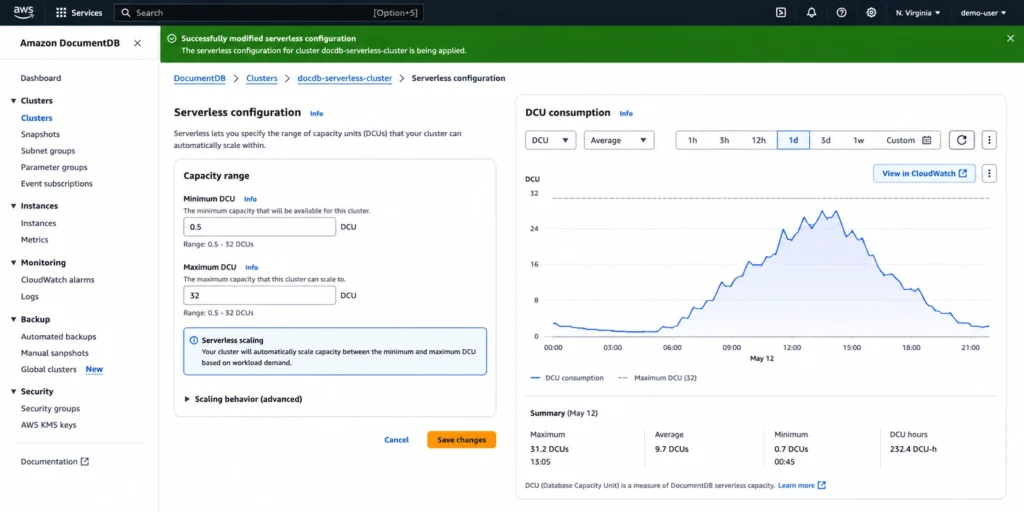Click the Save changes button
The width and height of the screenshot is (1024, 512).
462,440
